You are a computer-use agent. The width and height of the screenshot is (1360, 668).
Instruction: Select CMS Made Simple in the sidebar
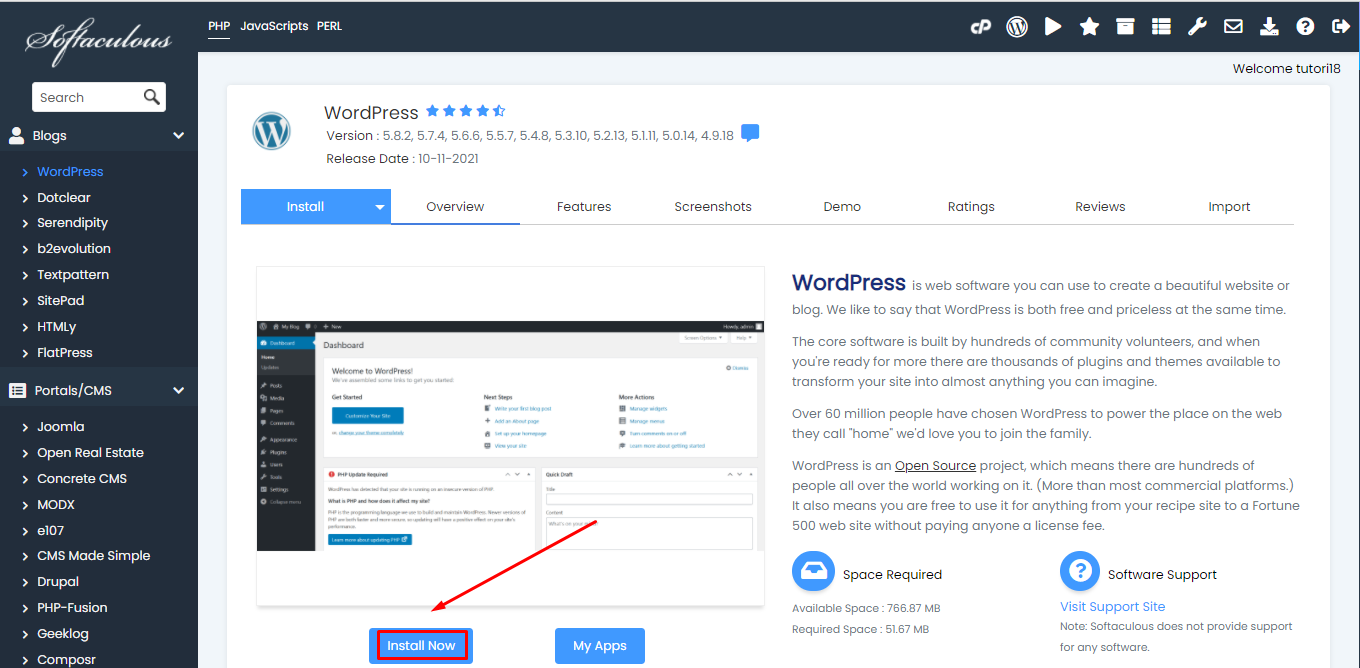(x=94, y=556)
